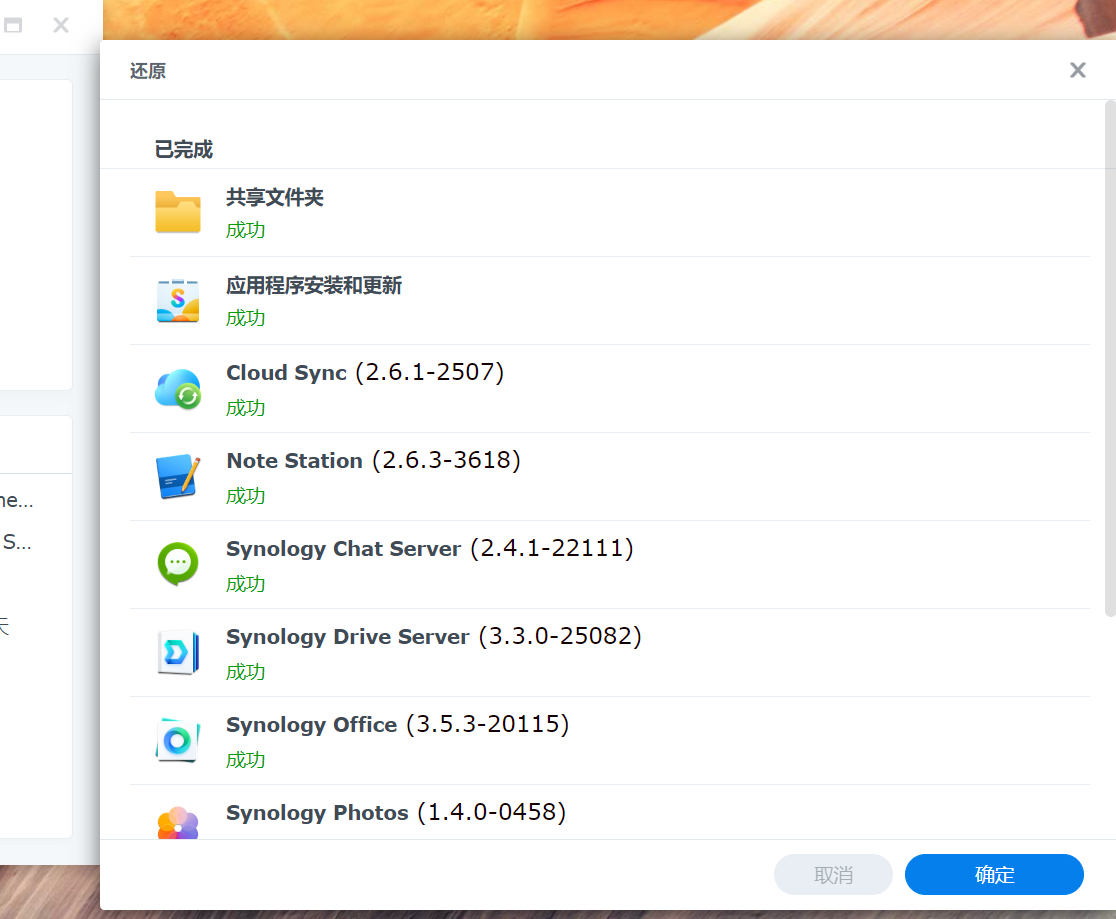Image resolution: width=1116 pixels, height=919 pixels.
Task: Select Note Station (2.6.3-3618) text
Action: [374, 461]
